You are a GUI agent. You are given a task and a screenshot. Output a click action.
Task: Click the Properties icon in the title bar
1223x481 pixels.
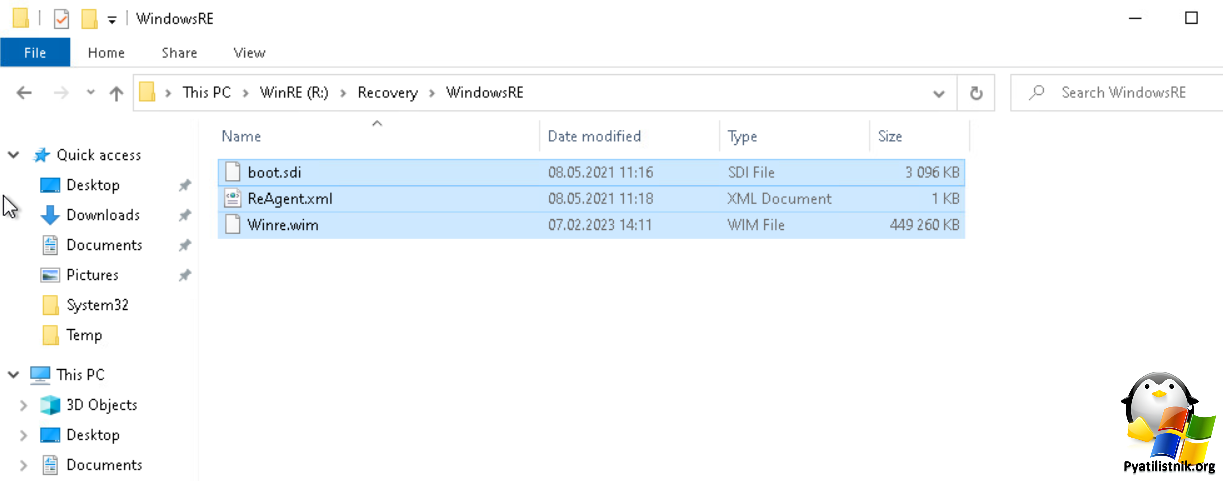pos(61,18)
